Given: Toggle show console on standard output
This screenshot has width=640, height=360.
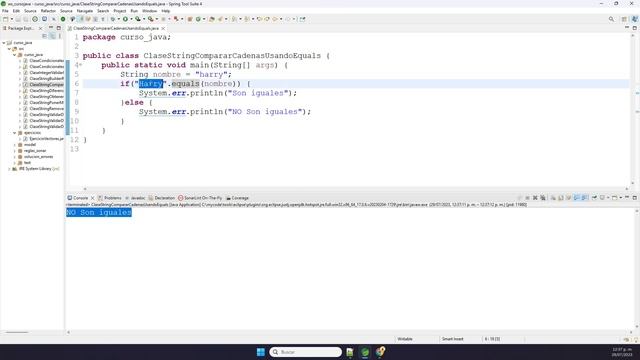Looking at the screenshot, I should (x=576, y=198).
